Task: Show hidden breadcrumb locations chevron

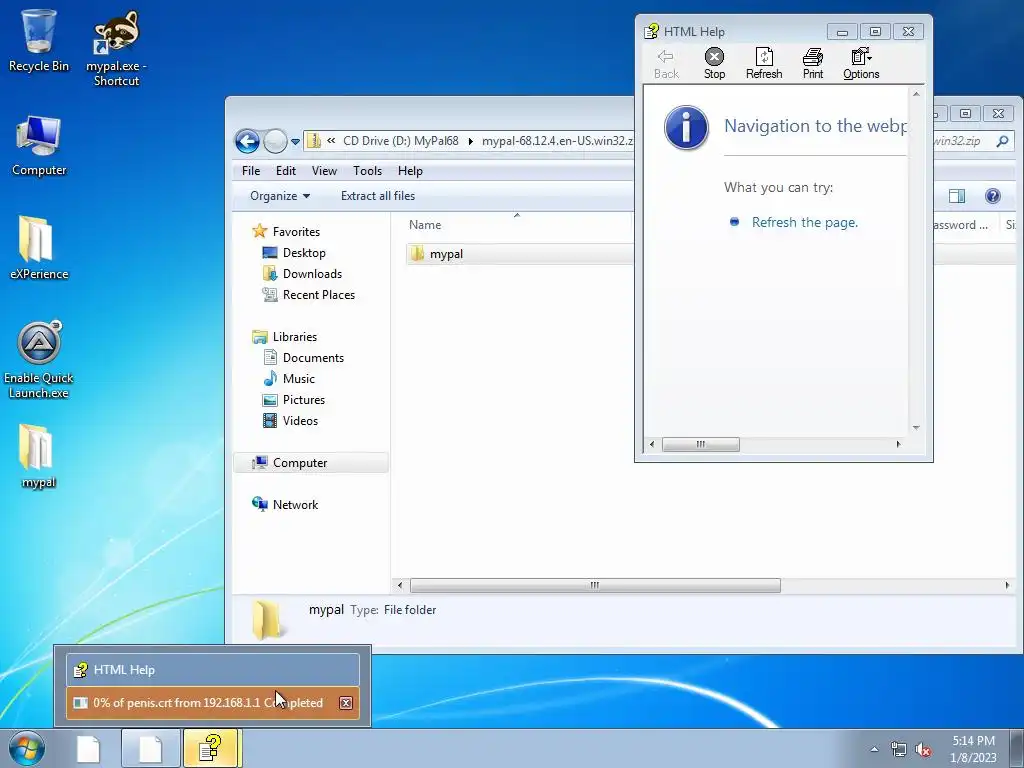Action: (331, 140)
